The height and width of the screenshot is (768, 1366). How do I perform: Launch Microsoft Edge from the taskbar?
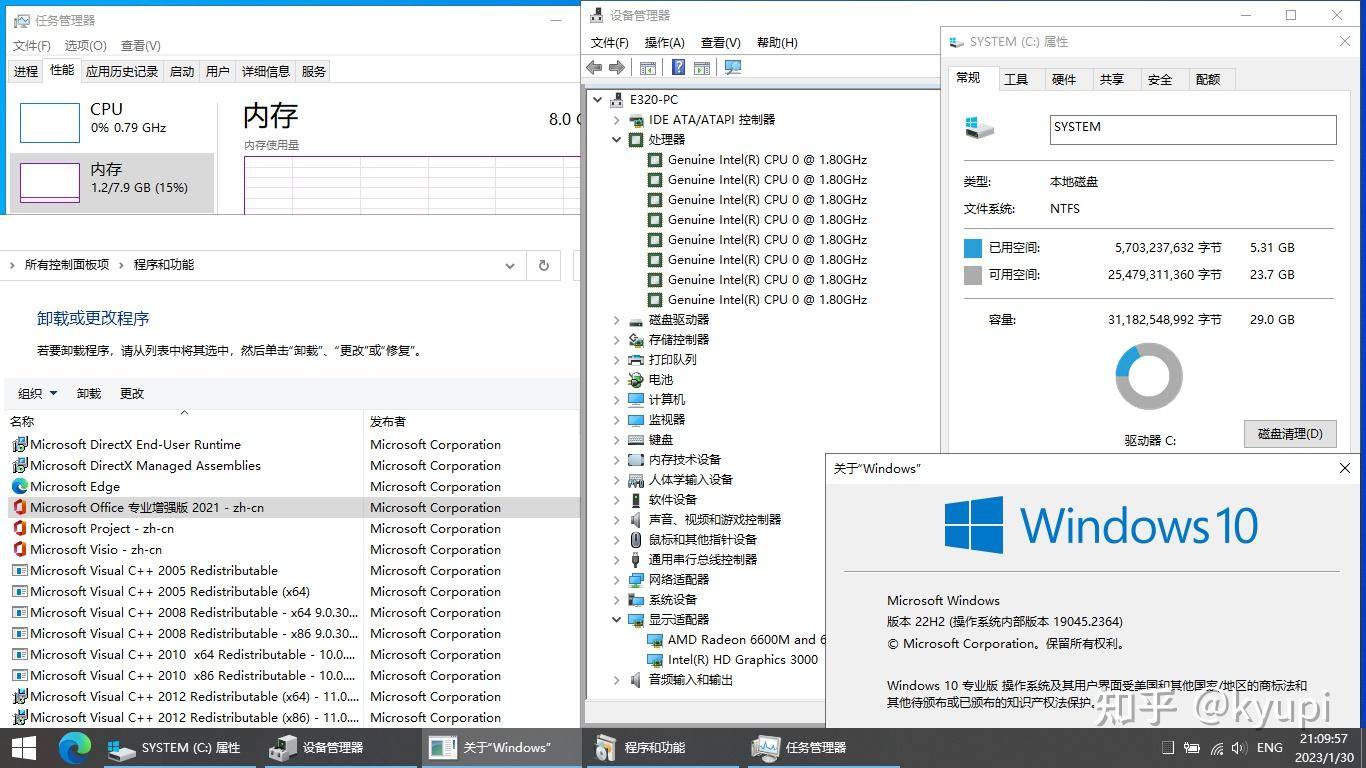[x=75, y=747]
